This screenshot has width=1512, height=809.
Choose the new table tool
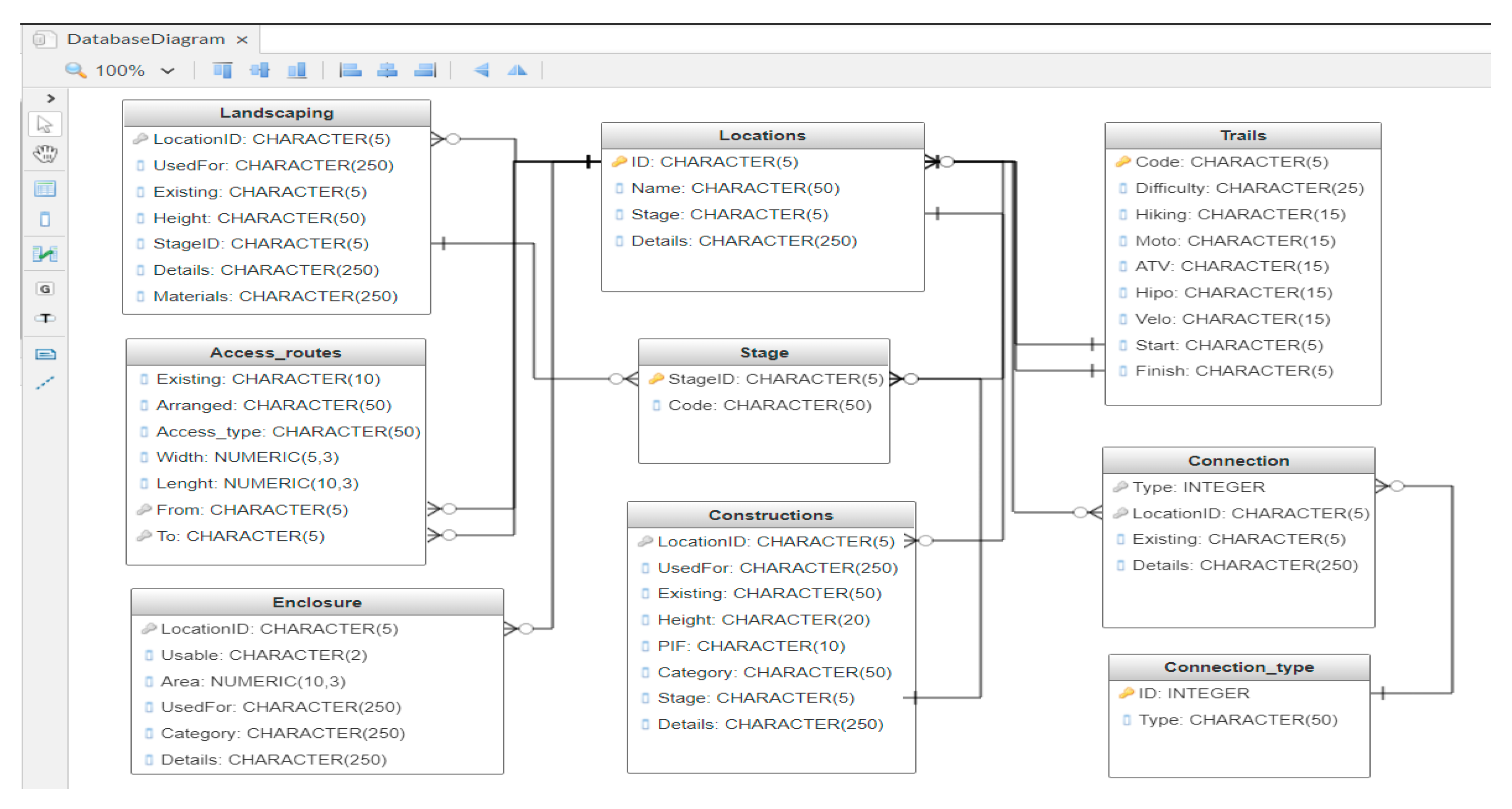pos(45,189)
